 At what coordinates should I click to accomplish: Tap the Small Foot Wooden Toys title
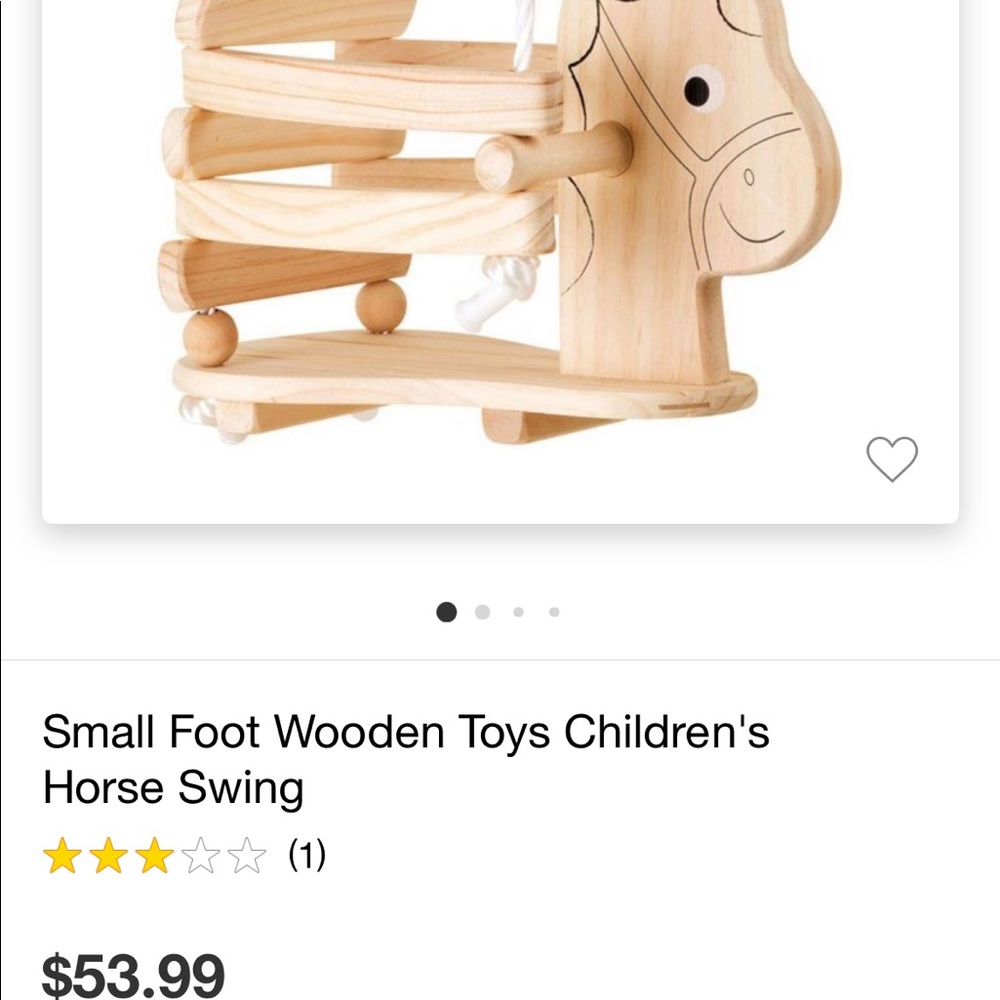tap(407, 733)
